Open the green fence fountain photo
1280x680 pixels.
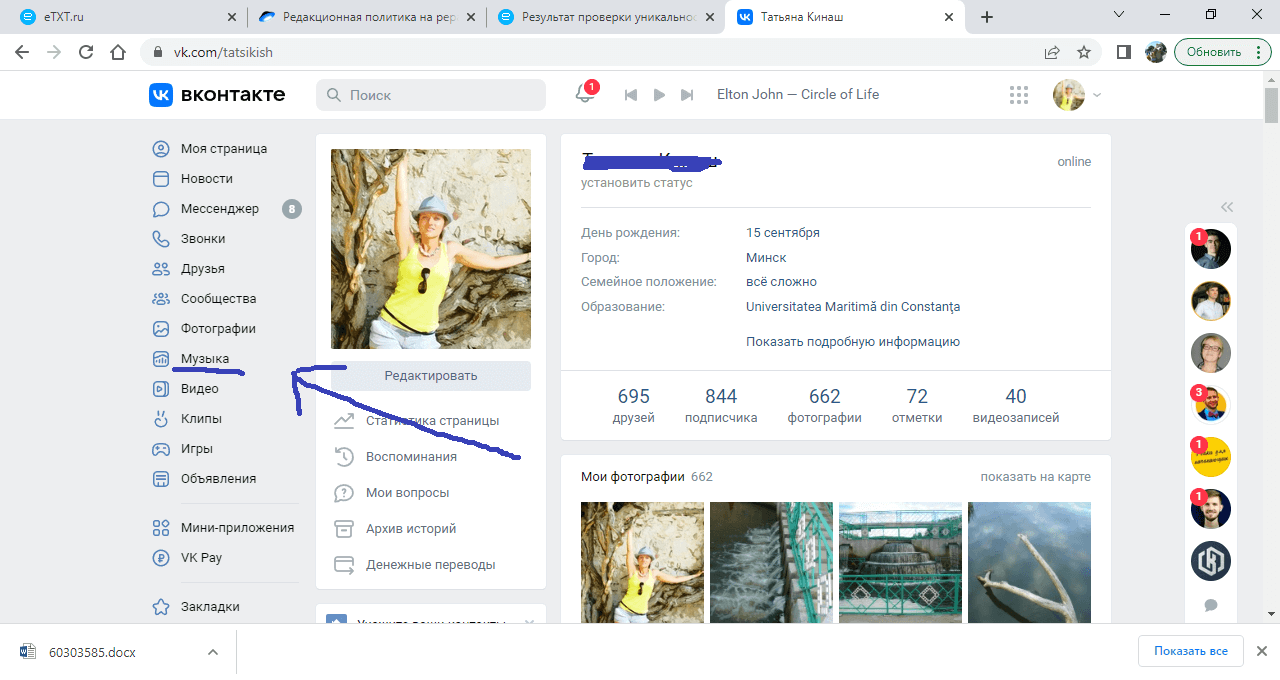pyautogui.click(x=900, y=563)
